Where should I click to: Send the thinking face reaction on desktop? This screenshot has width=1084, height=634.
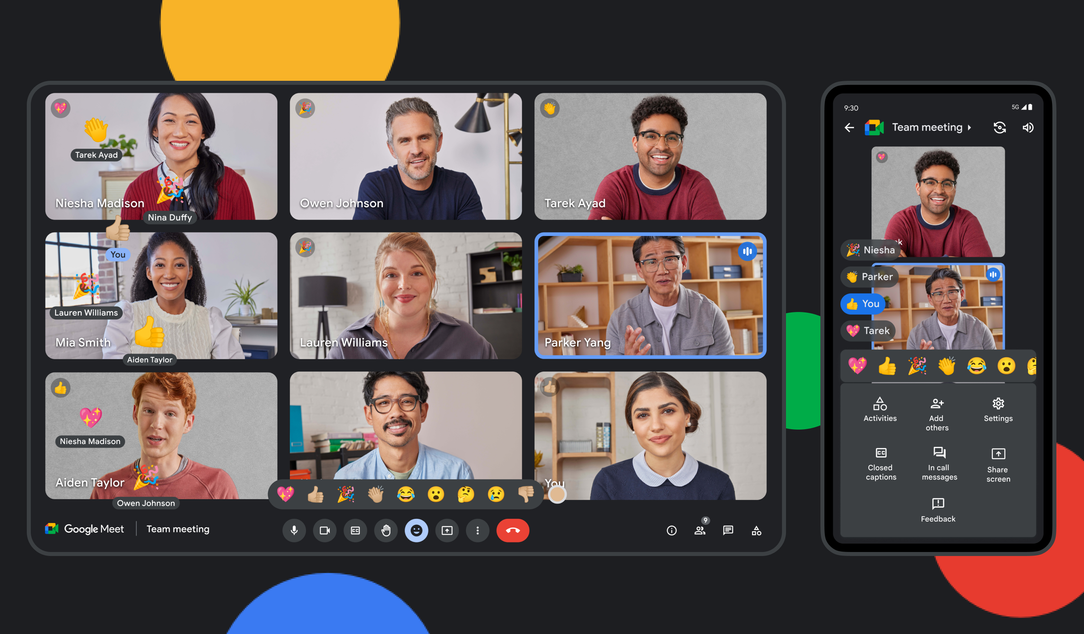point(465,494)
